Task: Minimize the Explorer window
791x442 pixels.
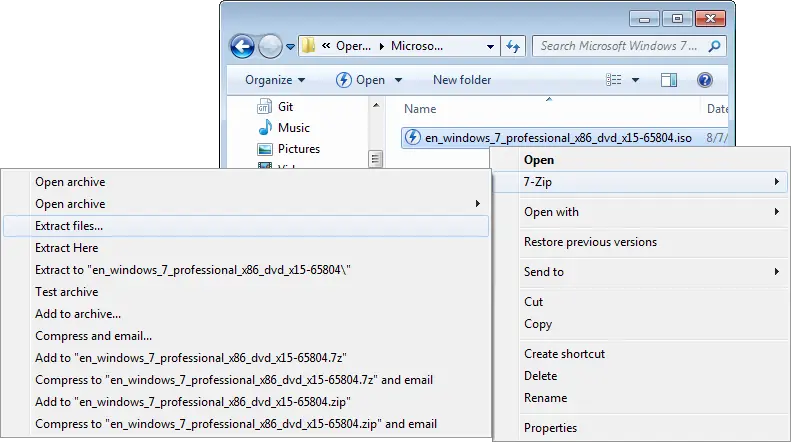Action: (644, 19)
